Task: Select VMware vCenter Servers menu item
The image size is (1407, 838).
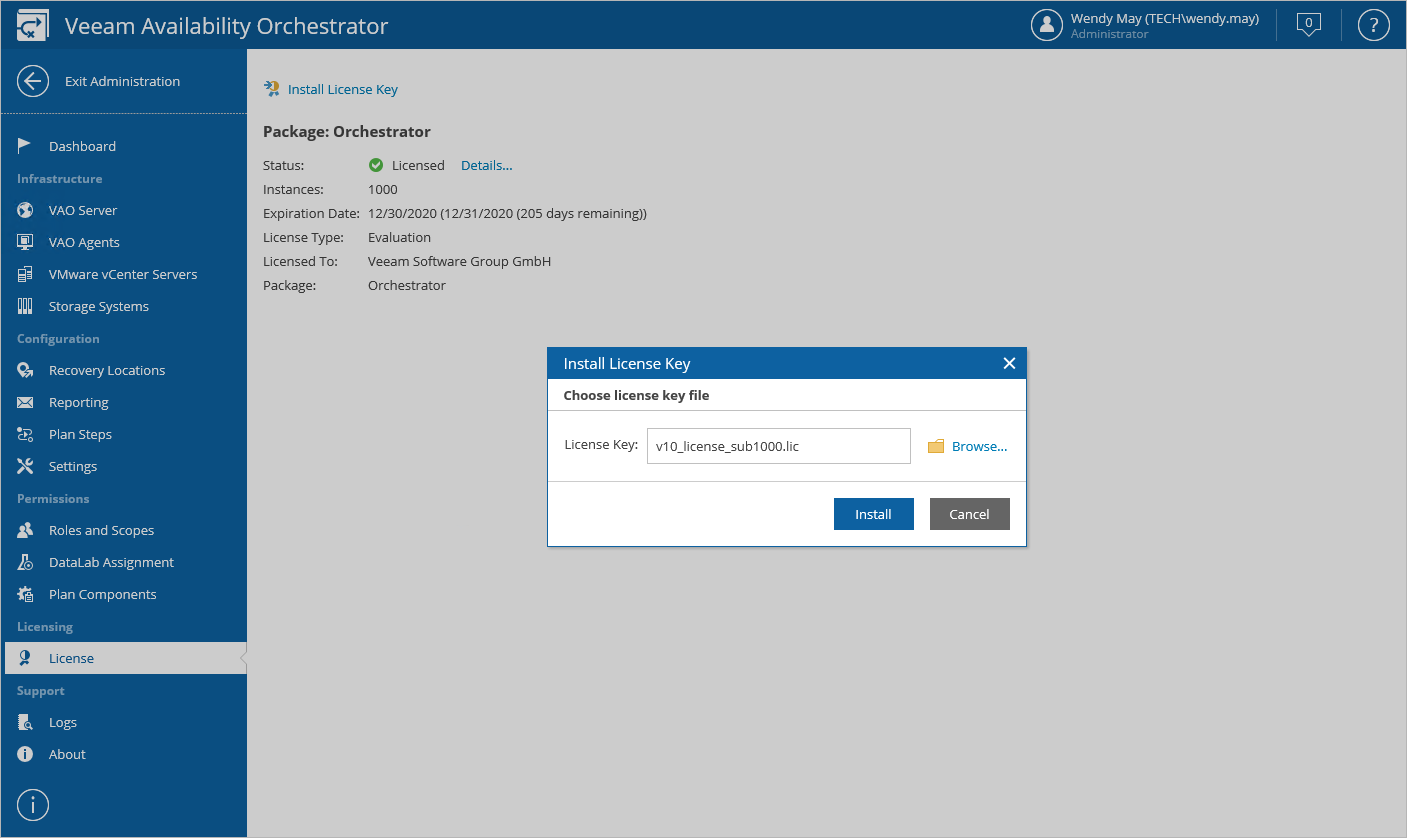Action: coord(124,274)
